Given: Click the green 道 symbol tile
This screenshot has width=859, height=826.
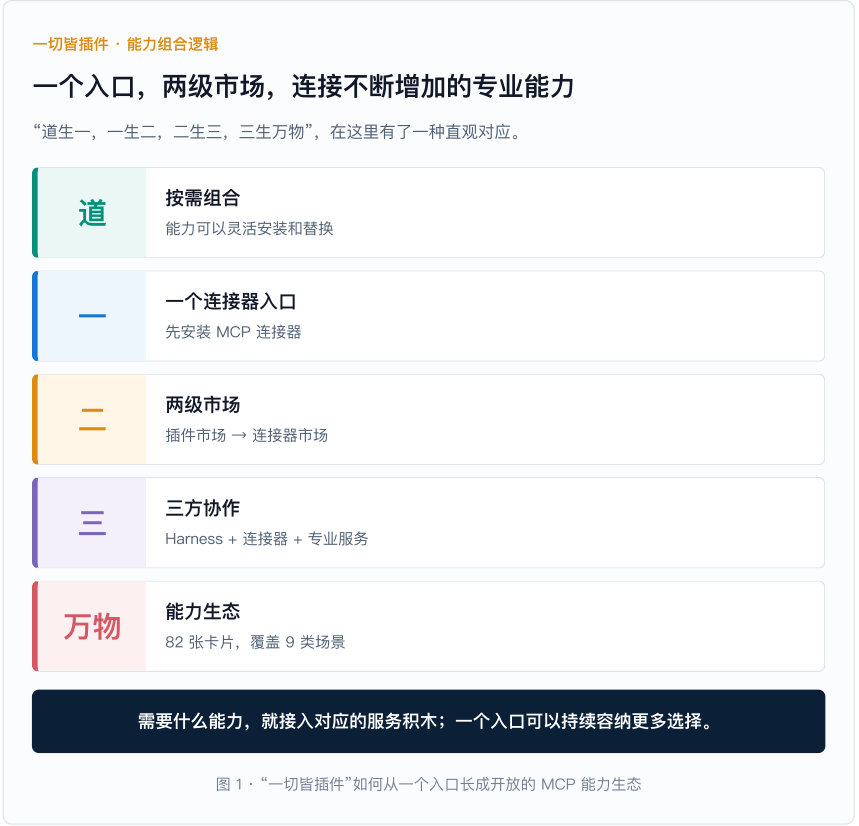Looking at the screenshot, I should pos(91,213).
